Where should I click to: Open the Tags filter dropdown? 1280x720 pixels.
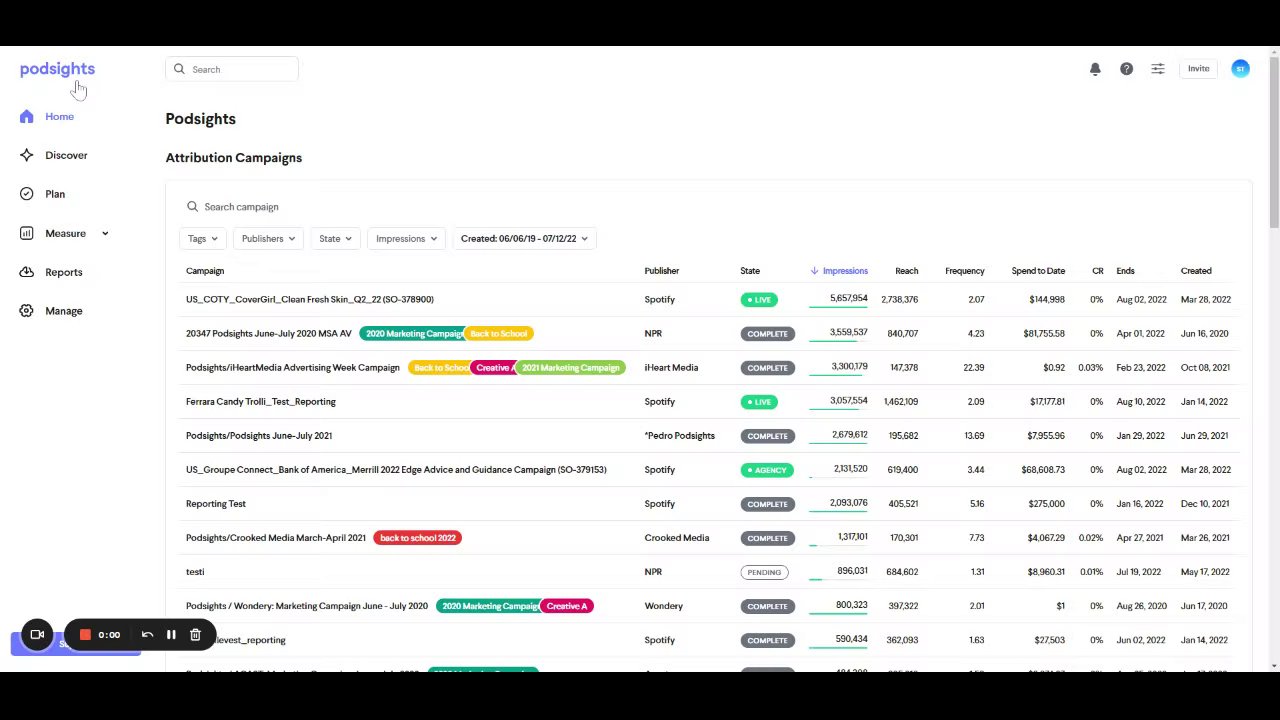(x=203, y=239)
